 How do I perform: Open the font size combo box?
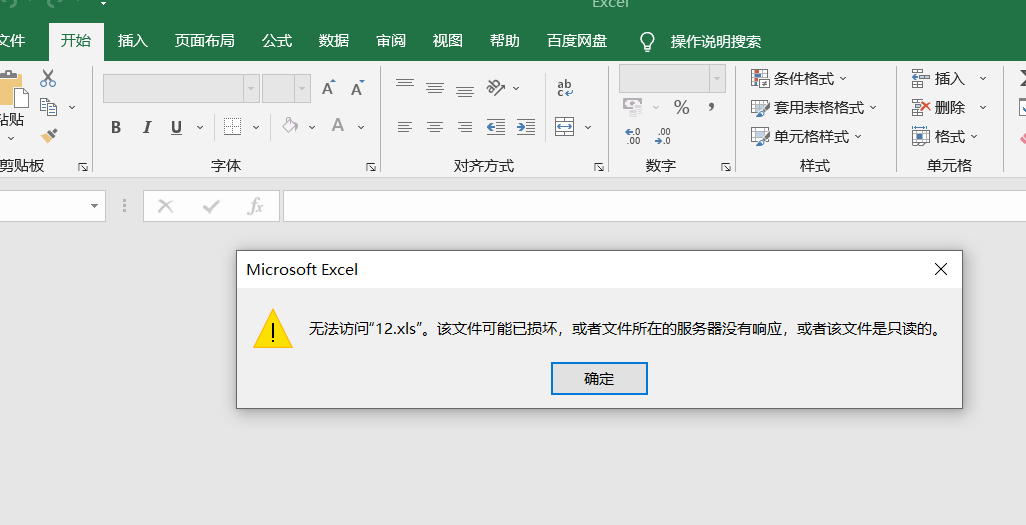click(x=286, y=88)
